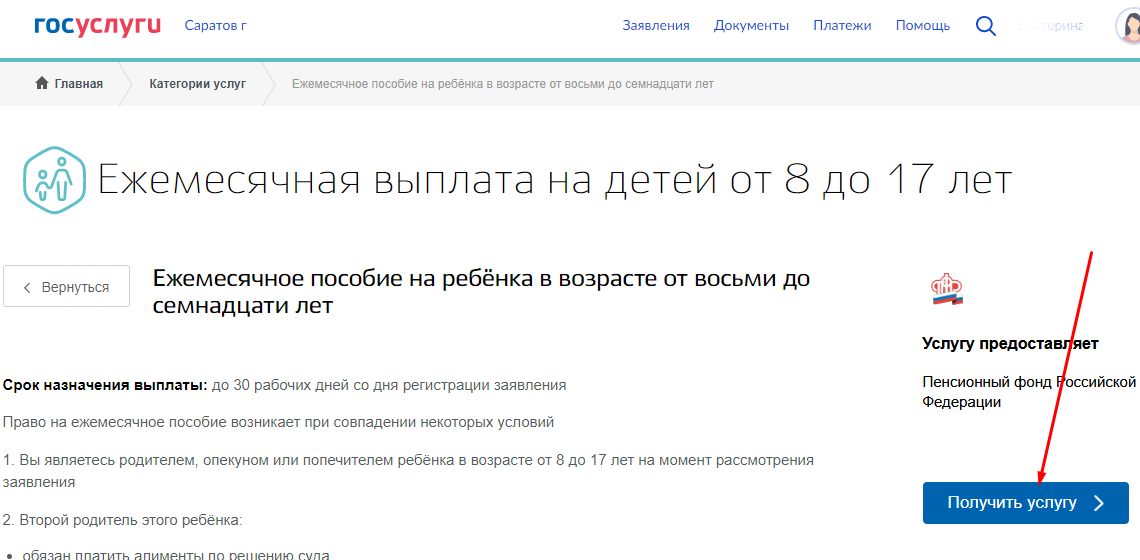
Task: Open the Помощь menu
Action: [923, 26]
